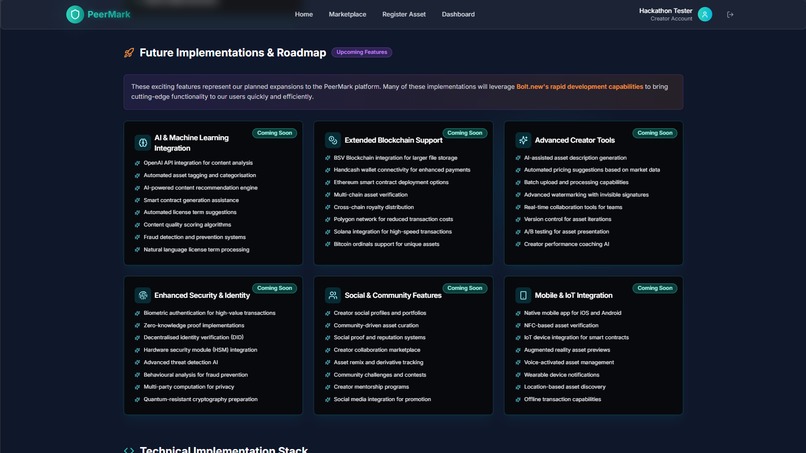Click 'Creator mentorship programs' text
The image size is (806, 453).
(x=371, y=387)
